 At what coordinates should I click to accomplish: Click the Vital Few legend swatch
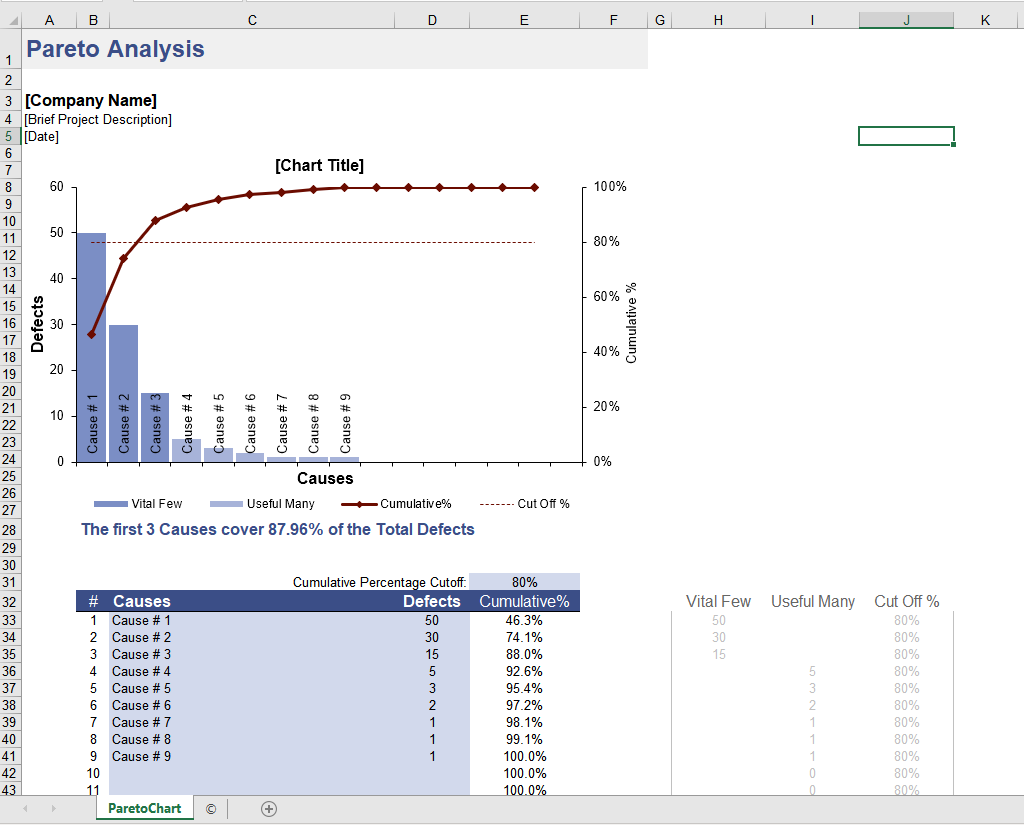coord(110,504)
